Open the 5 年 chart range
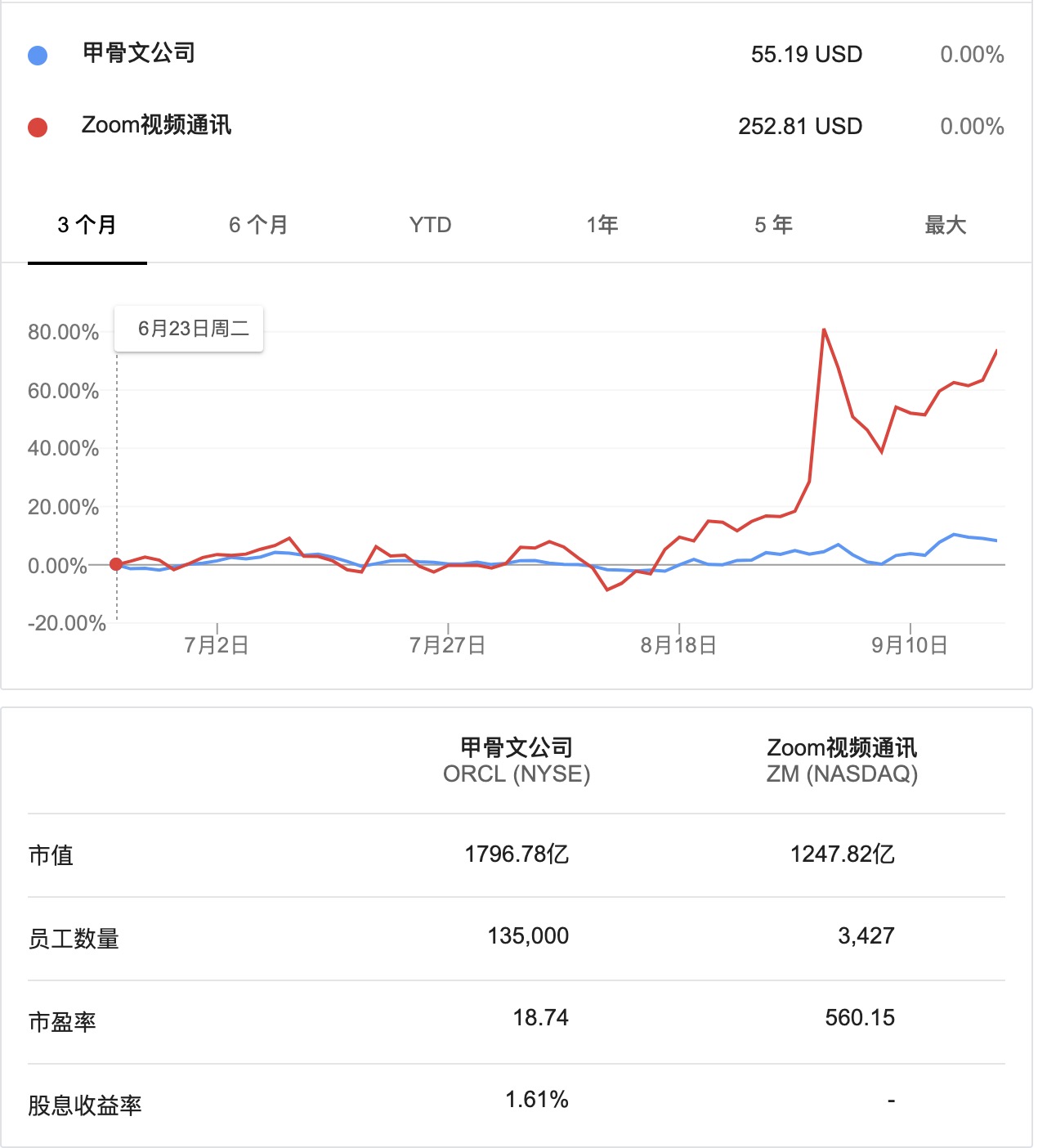Image resolution: width=1038 pixels, height=1148 pixels. click(x=774, y=225)
